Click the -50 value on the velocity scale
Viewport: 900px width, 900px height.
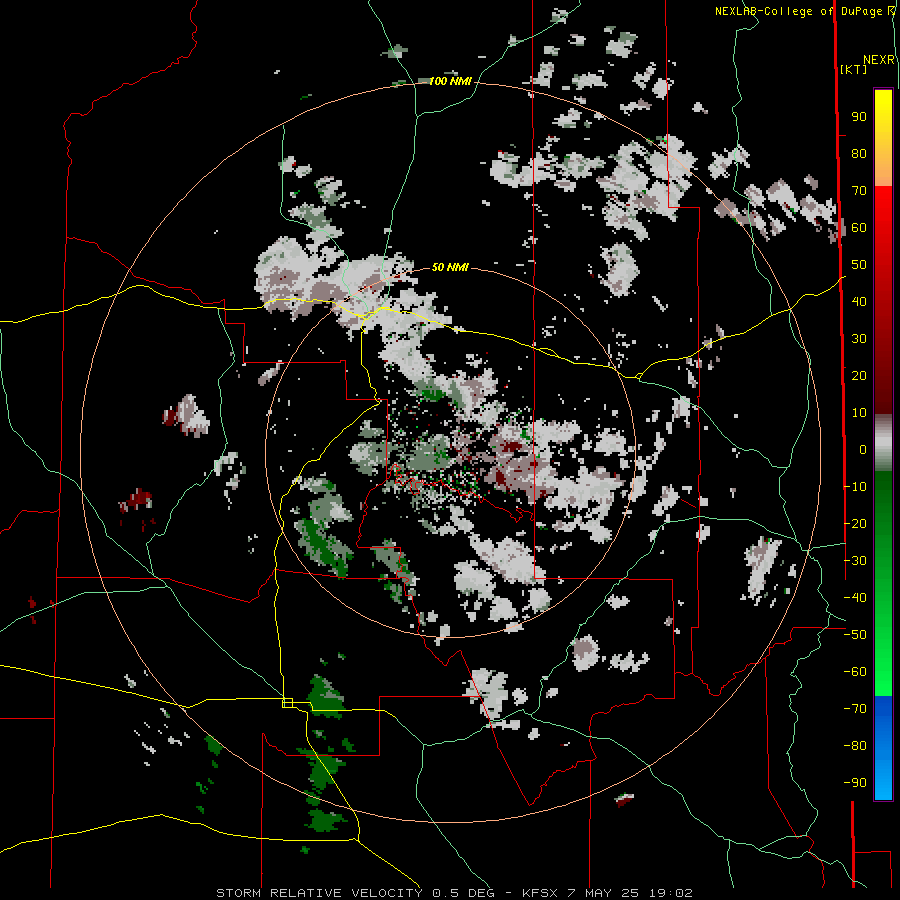coord(855,635)
